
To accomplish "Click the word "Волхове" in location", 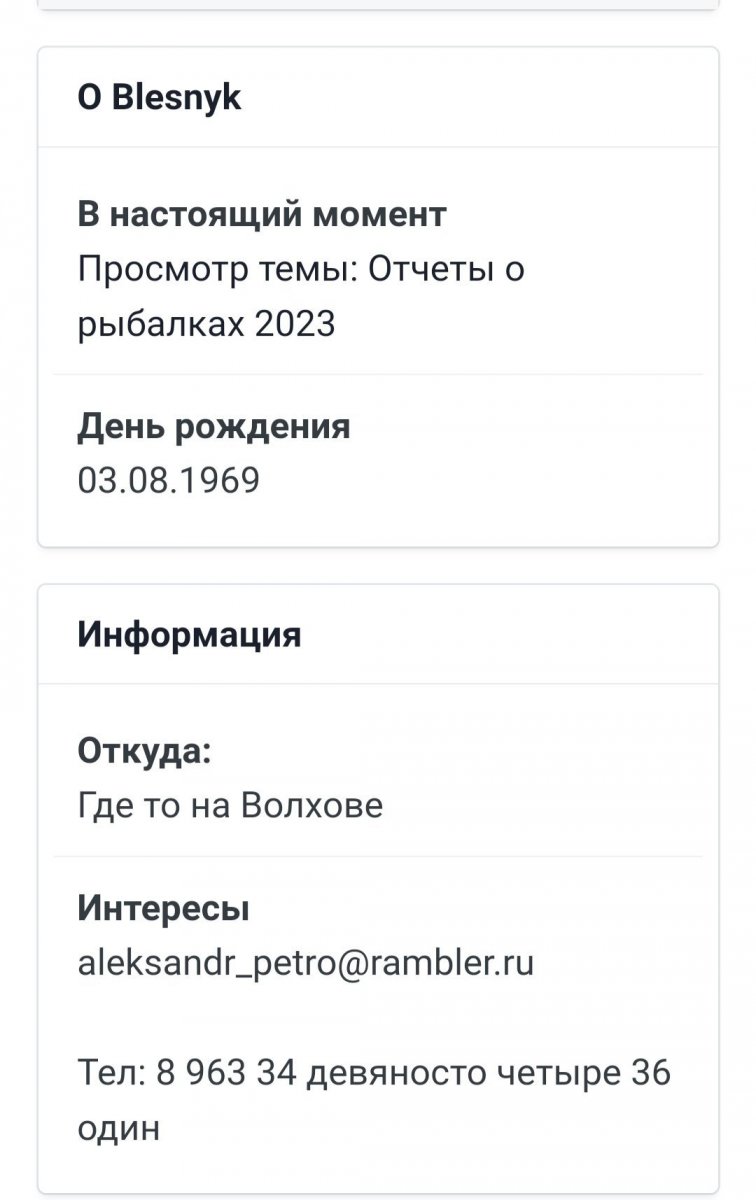I will (312, 805).
